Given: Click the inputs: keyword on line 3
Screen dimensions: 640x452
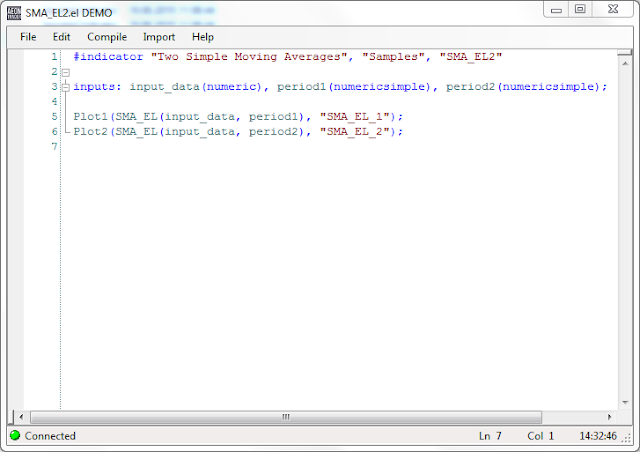Looking at the screenshot, I should [97, 87].
